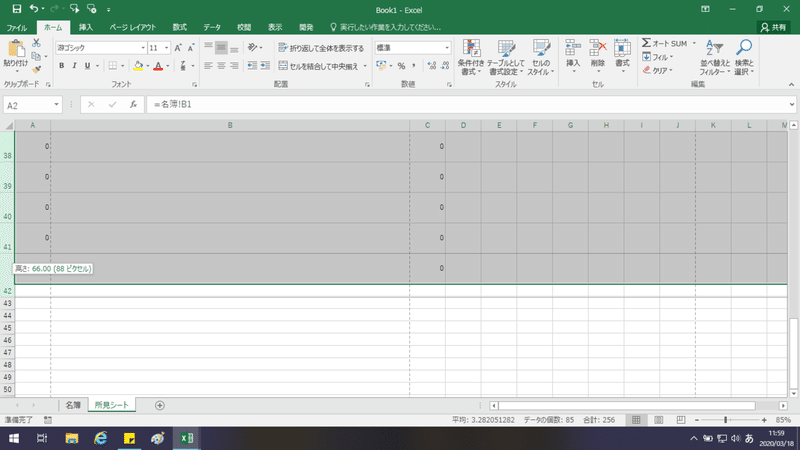
Task: Add a new sheet with plus icon
Action: pyautogui.click(x=160, y=405)
